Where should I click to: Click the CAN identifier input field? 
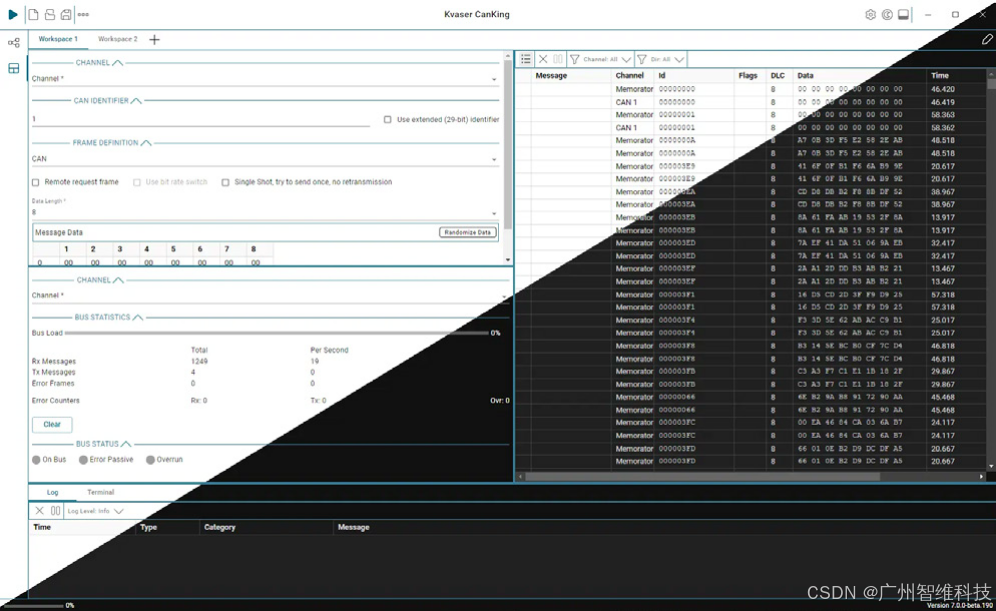click(201, 119)
